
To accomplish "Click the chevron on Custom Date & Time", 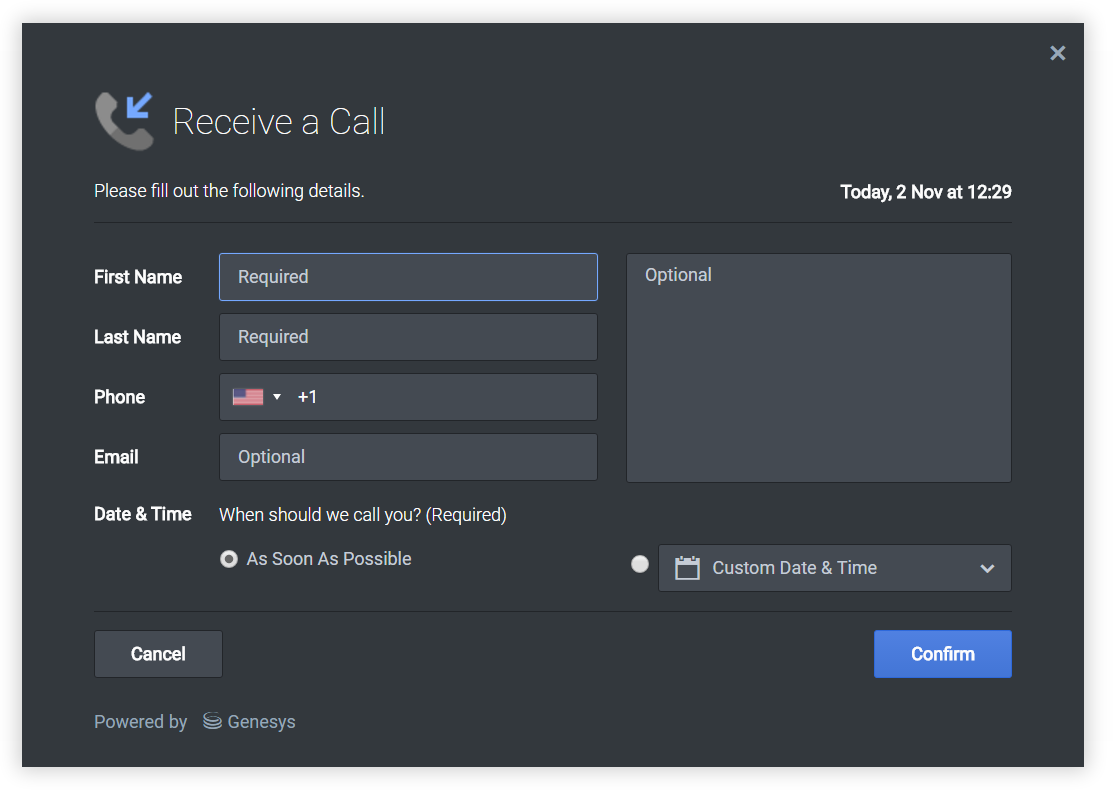I will tap(988, 568).
